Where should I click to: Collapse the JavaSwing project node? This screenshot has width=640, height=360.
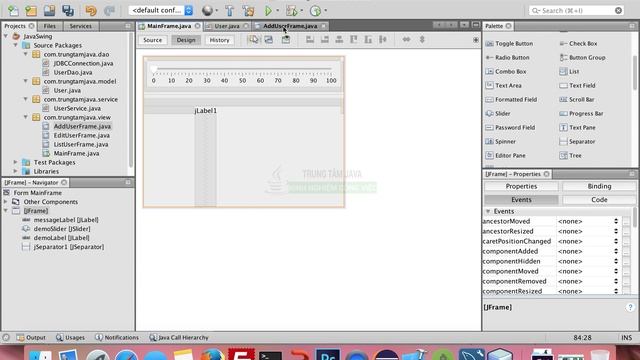tap(6, 36)
